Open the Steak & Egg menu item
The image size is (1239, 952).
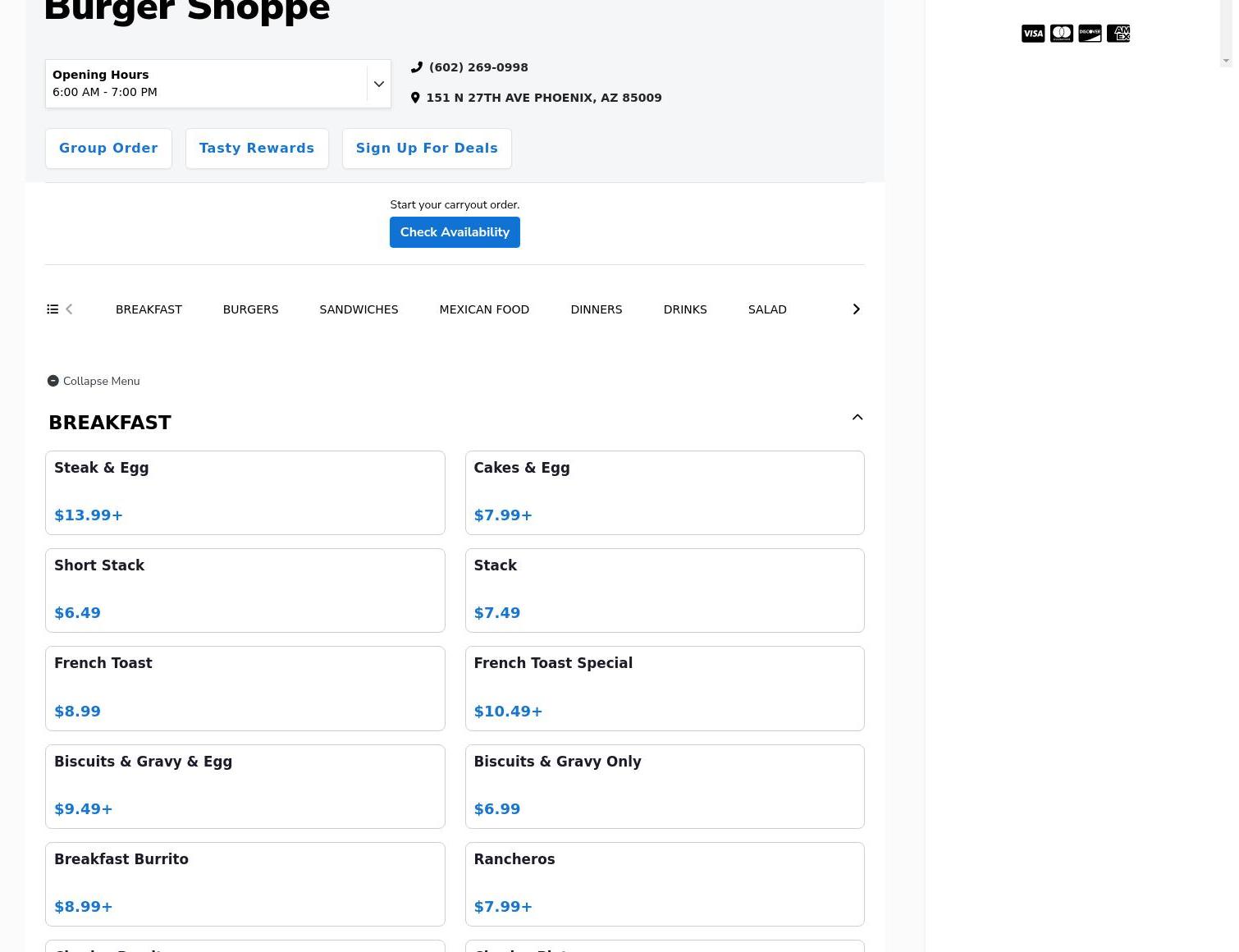click(x=245, y=492)
